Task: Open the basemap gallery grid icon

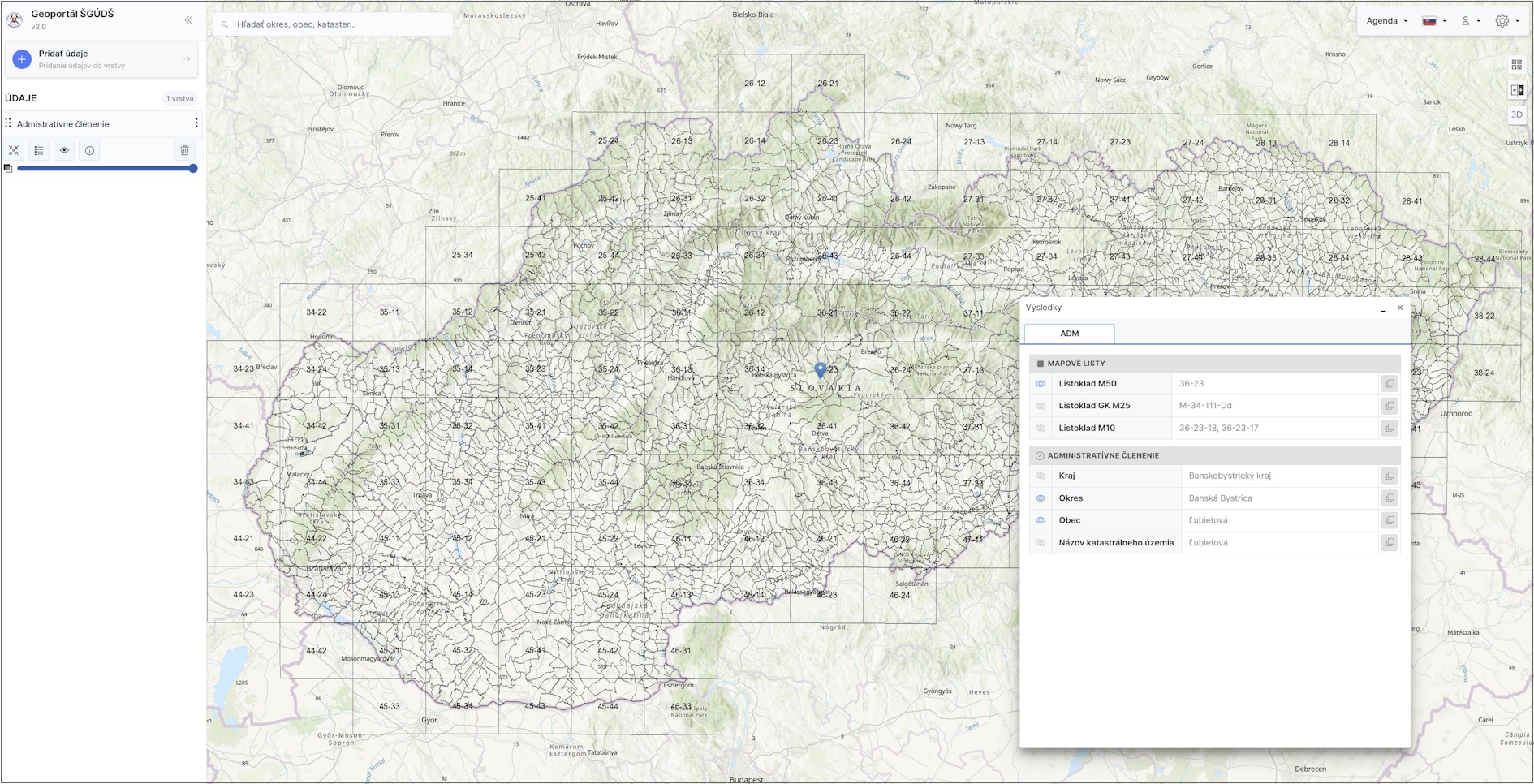Action: point(1516,65)
